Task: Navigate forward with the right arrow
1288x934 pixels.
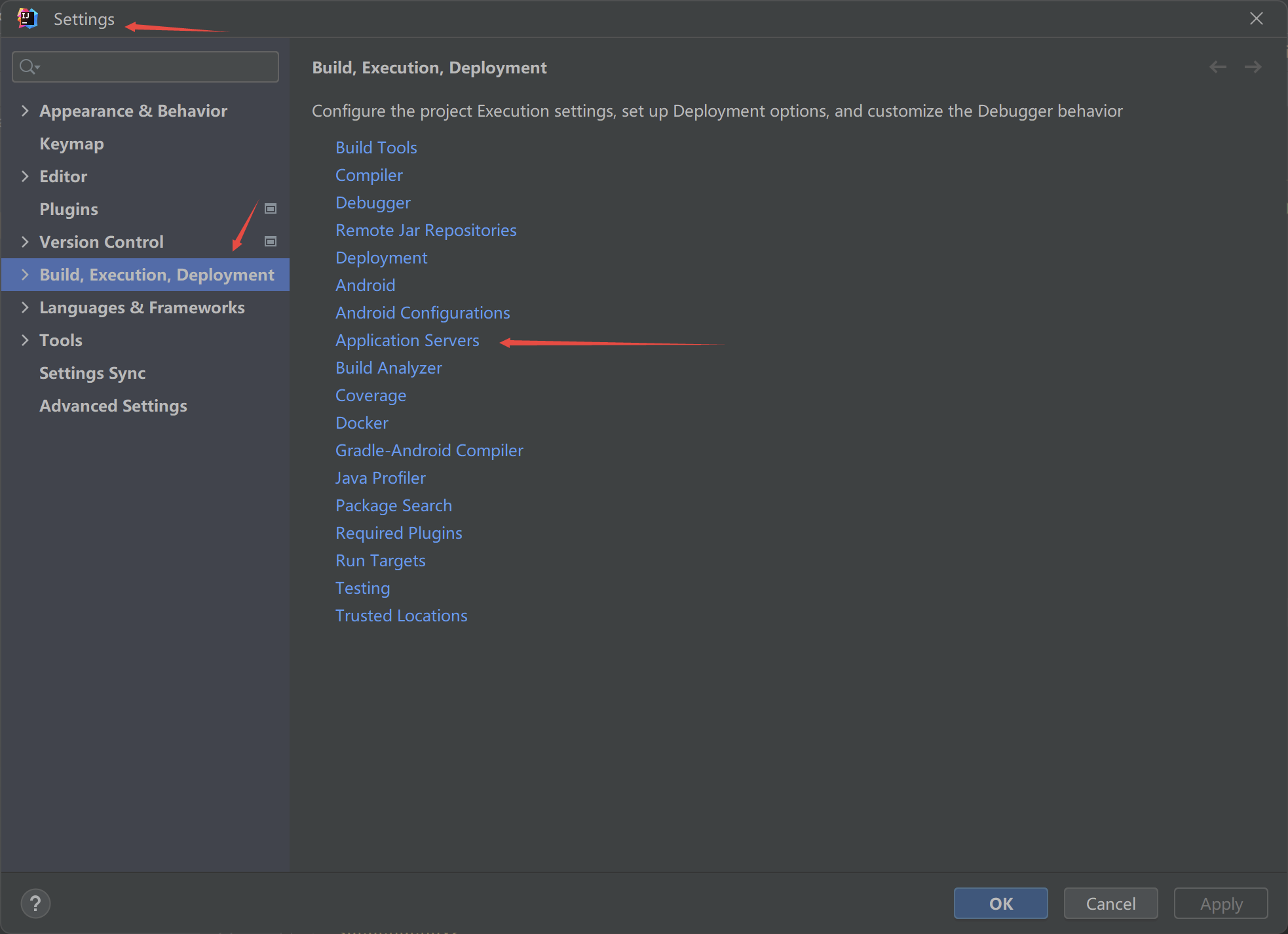Action: coord(1253,67)
